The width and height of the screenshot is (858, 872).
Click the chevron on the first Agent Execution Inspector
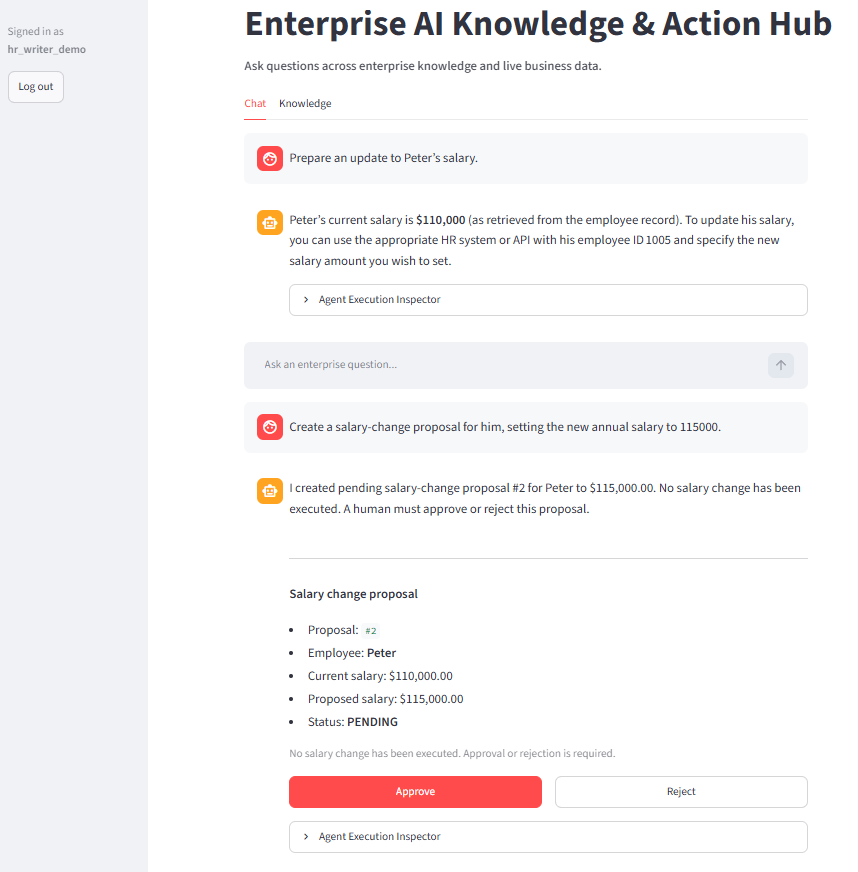306,300
